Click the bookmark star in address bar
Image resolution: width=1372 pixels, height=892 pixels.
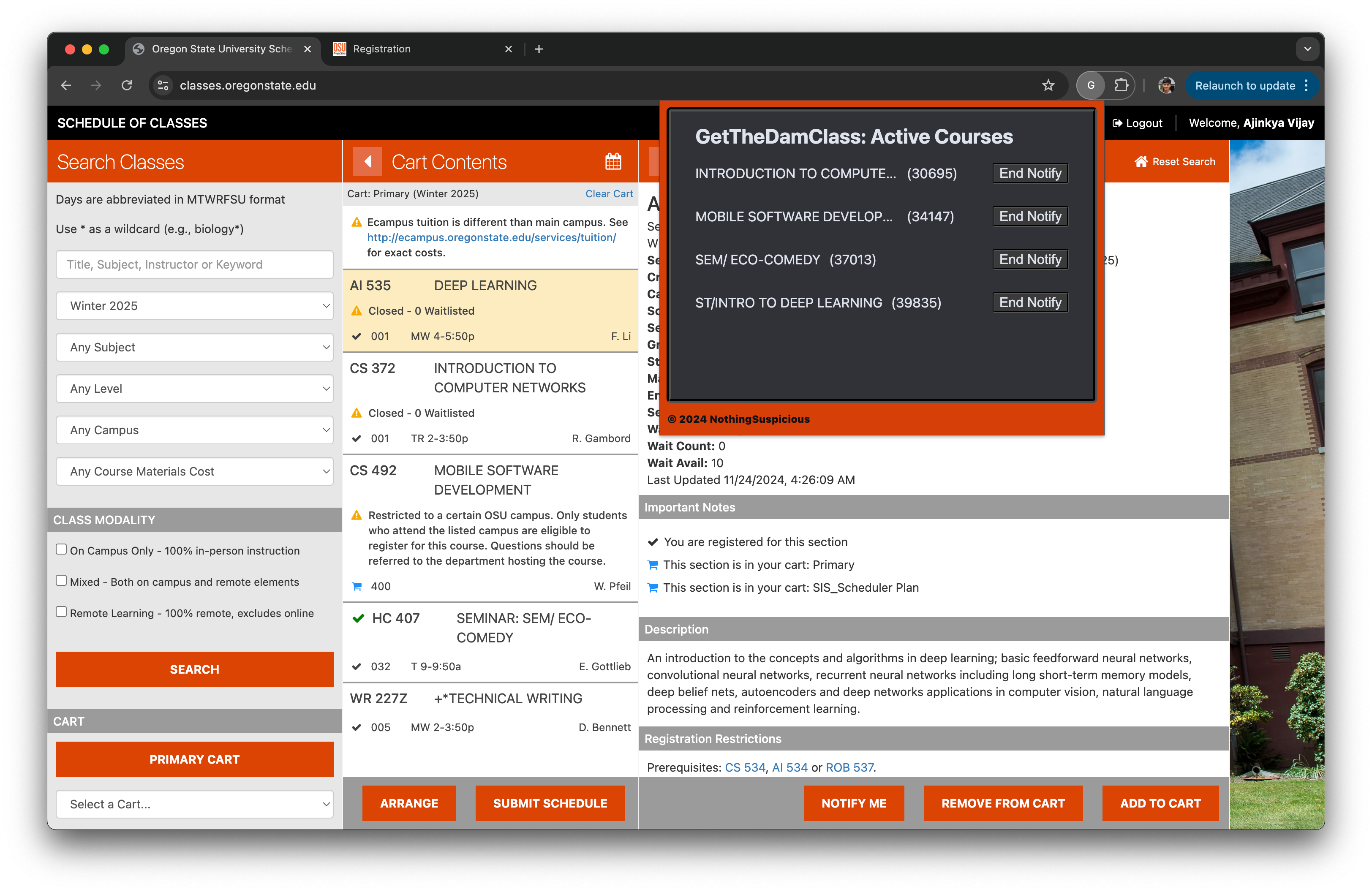(x=1048, y=85)
